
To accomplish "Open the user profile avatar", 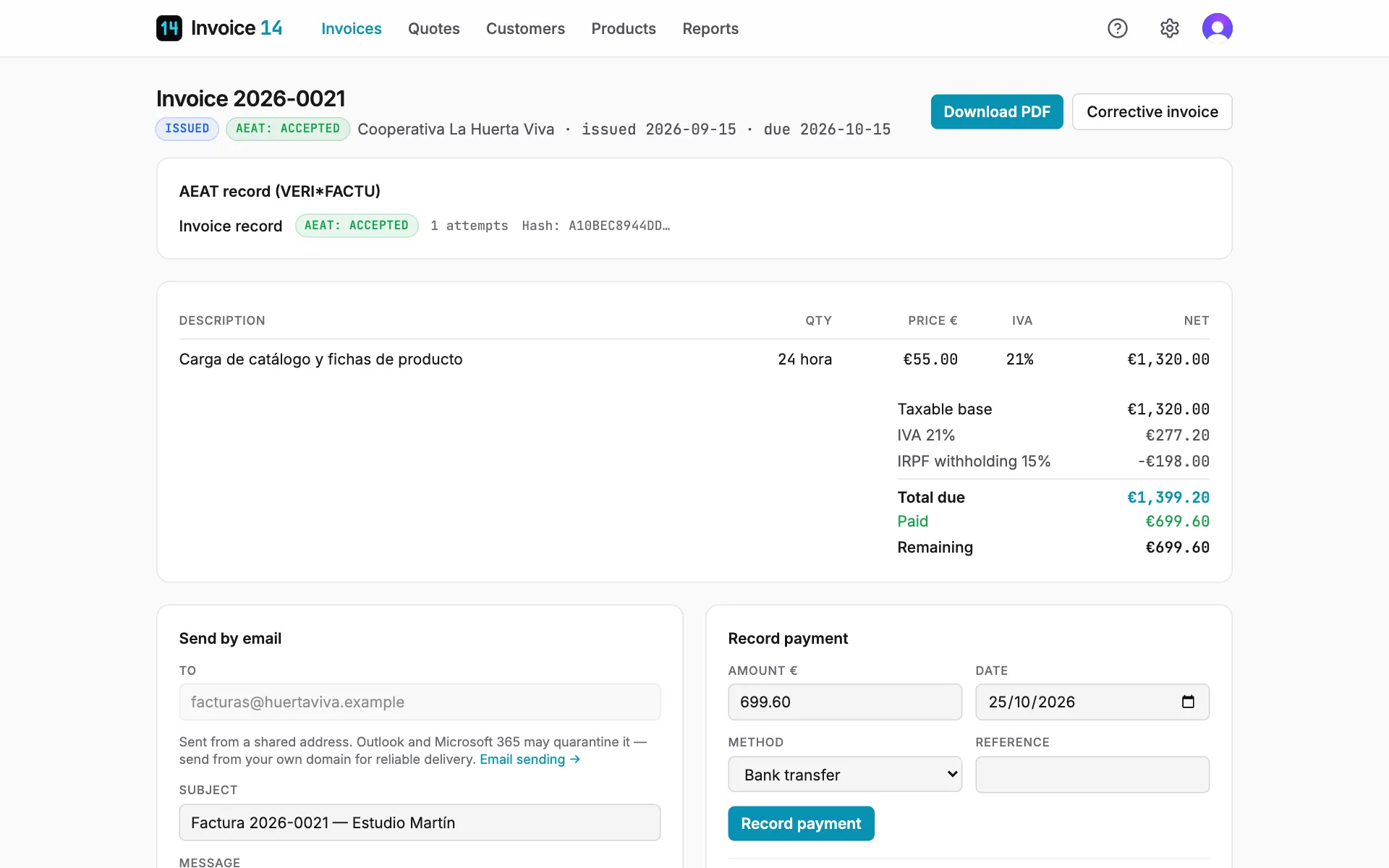I will [x=1218, y=28].
